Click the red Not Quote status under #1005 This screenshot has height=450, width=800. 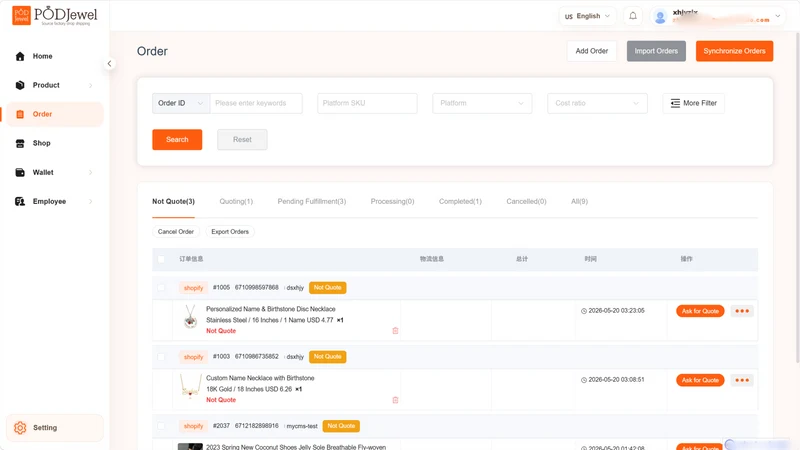point(221,331)
